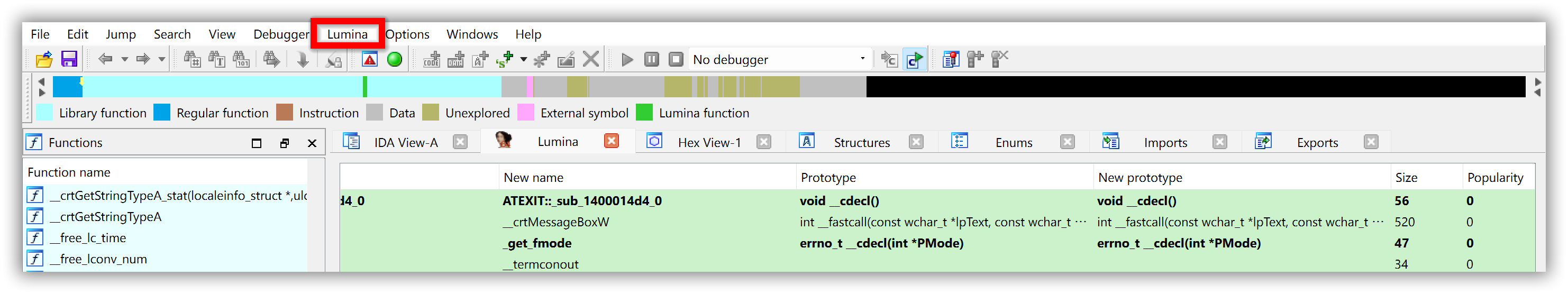Toggle the source-level debugging button

coord(914,60)
